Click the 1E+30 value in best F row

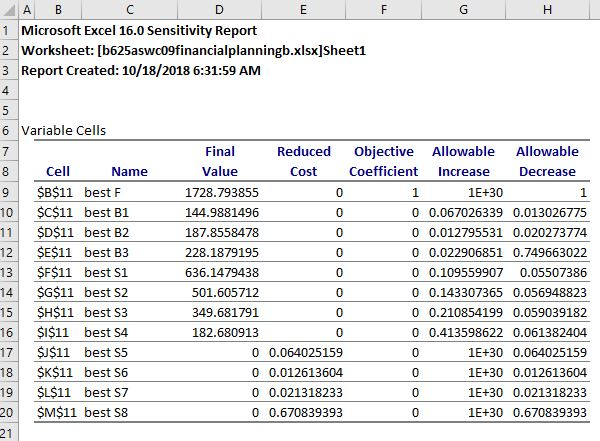[x=486, y=192]
